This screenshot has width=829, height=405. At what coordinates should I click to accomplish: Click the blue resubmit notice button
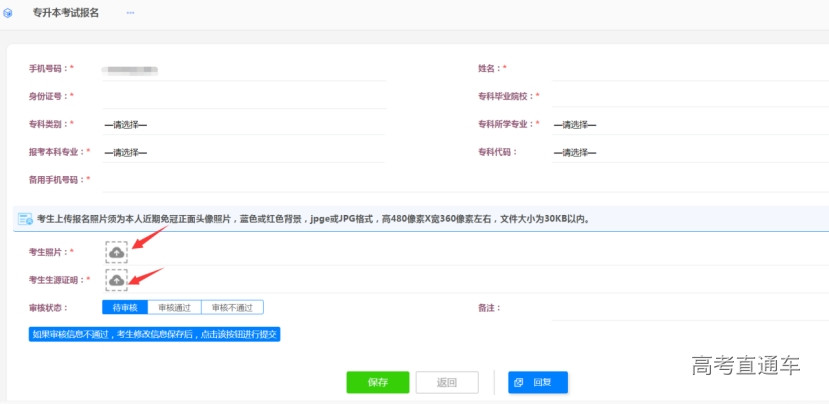[155, 334]
